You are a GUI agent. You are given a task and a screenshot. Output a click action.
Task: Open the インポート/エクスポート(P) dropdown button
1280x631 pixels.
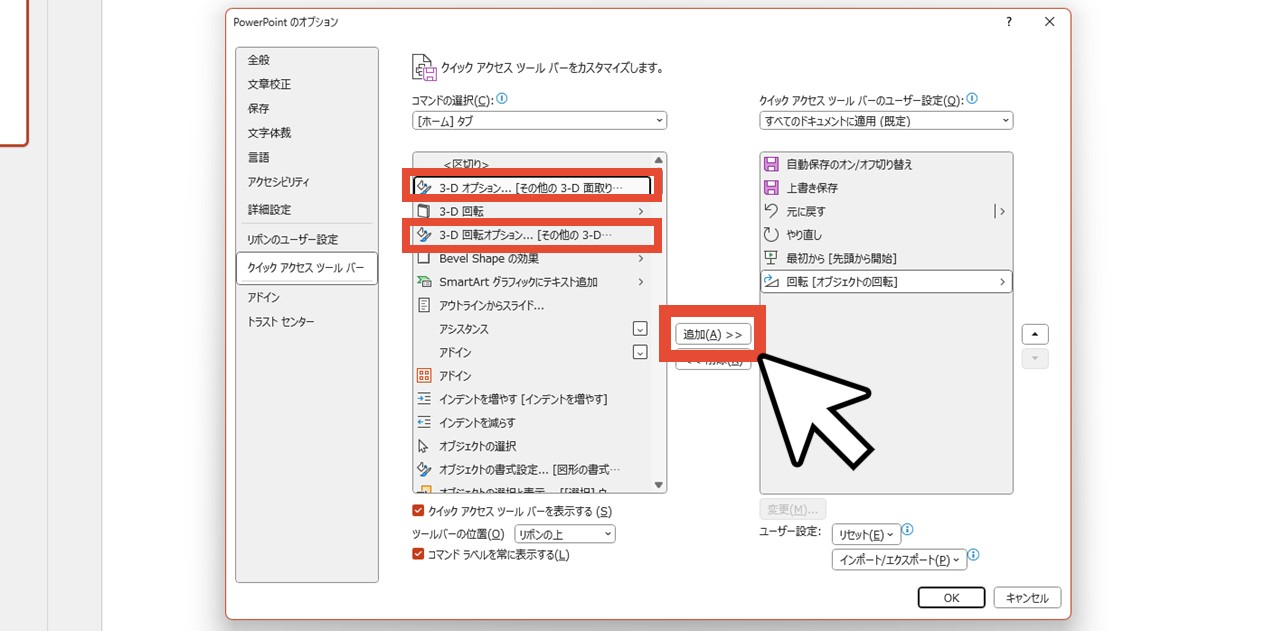pos(899,560)
